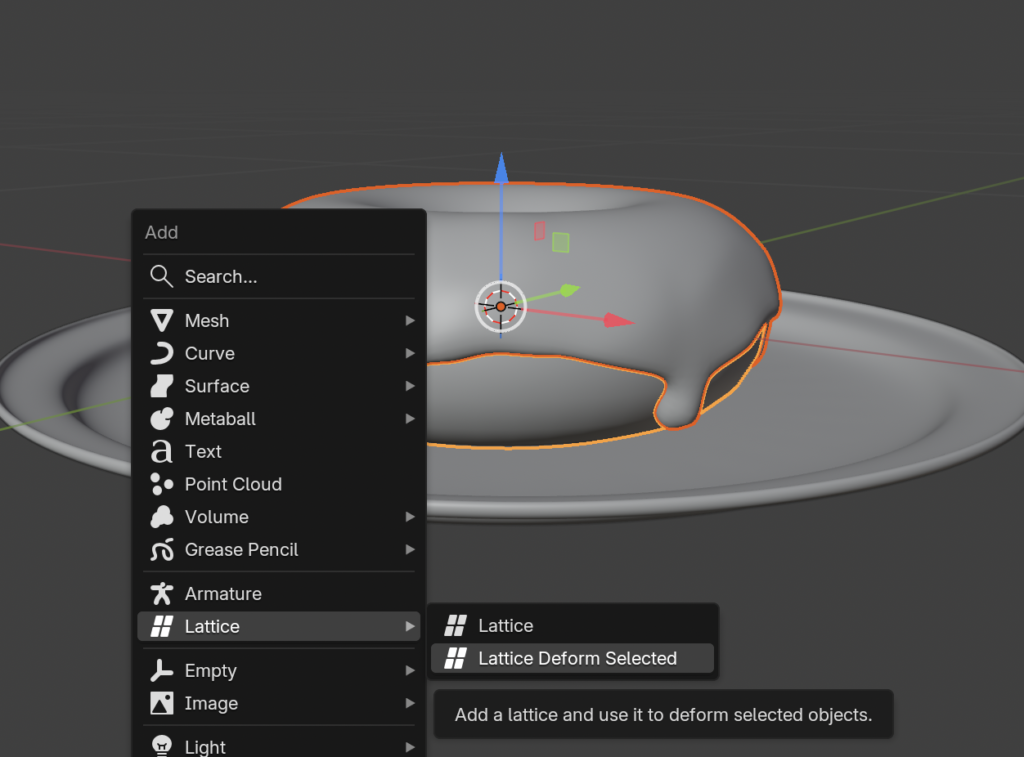
Task: Add a Text object from menu
Action: click(x=203, y=452)
